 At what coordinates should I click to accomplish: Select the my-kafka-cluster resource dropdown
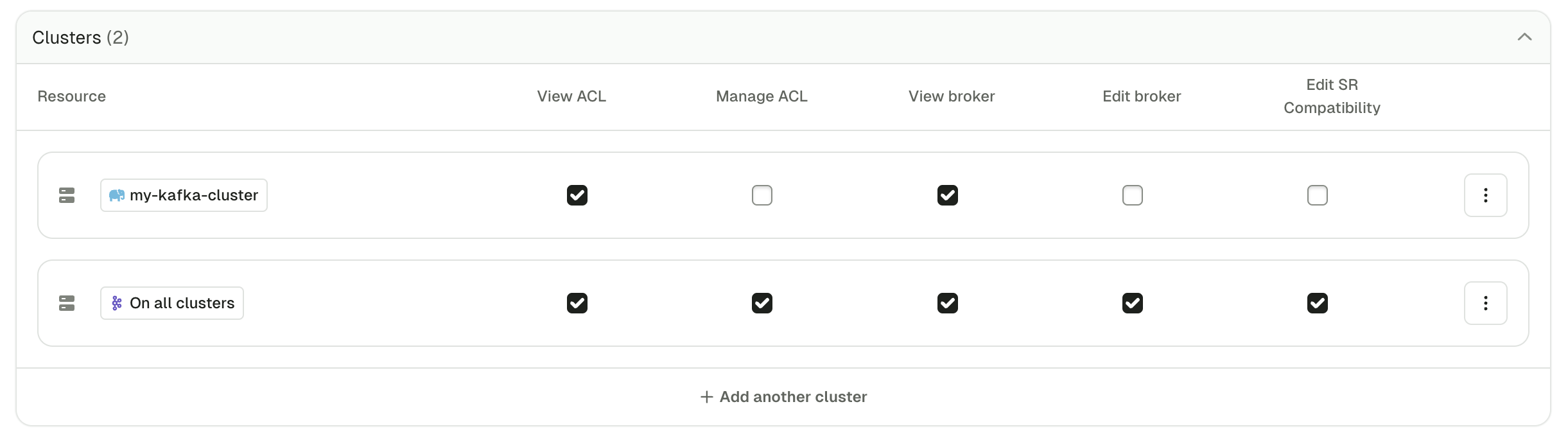tap(184, 195)
